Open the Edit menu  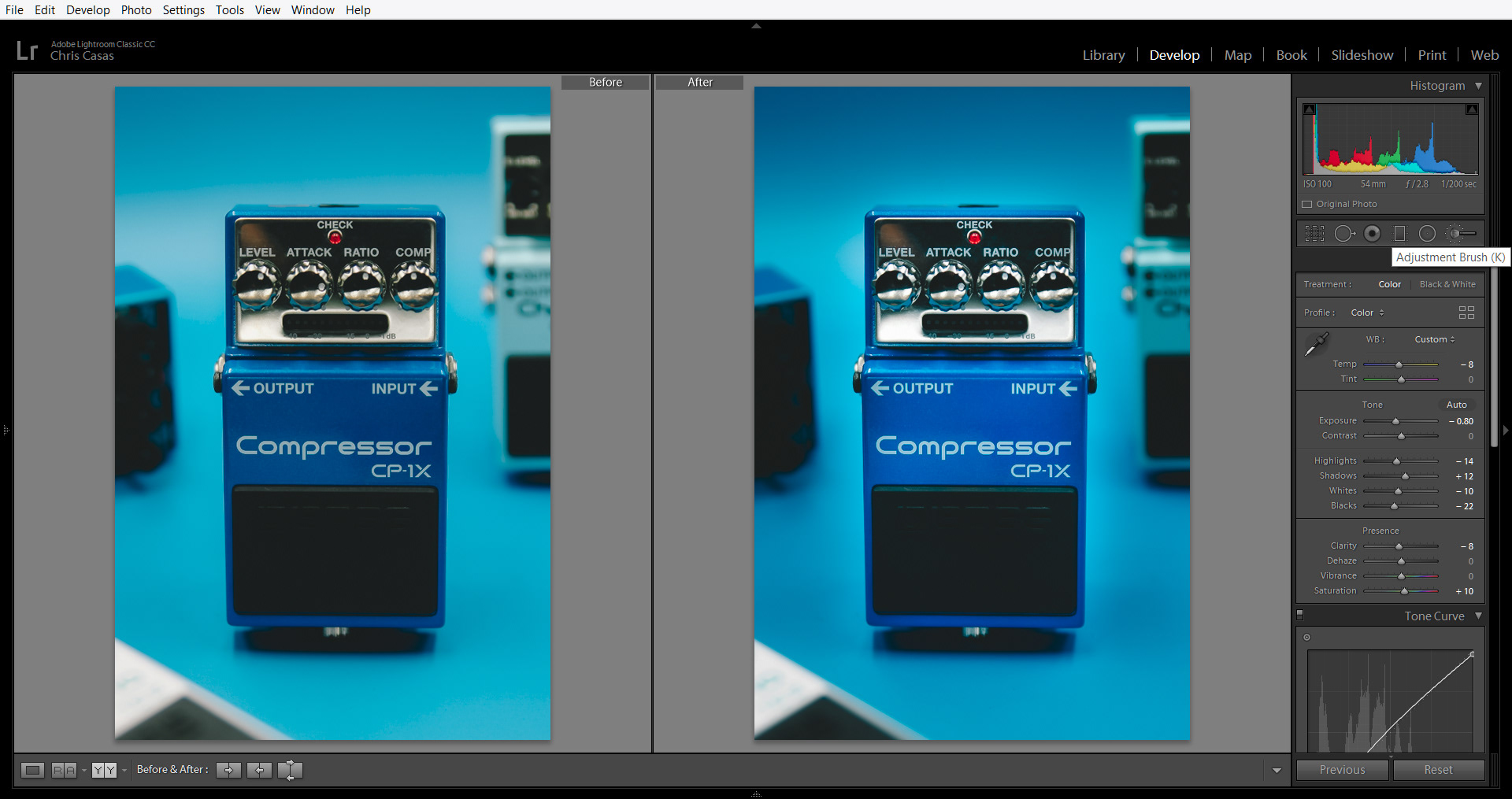tap(44, 9)
